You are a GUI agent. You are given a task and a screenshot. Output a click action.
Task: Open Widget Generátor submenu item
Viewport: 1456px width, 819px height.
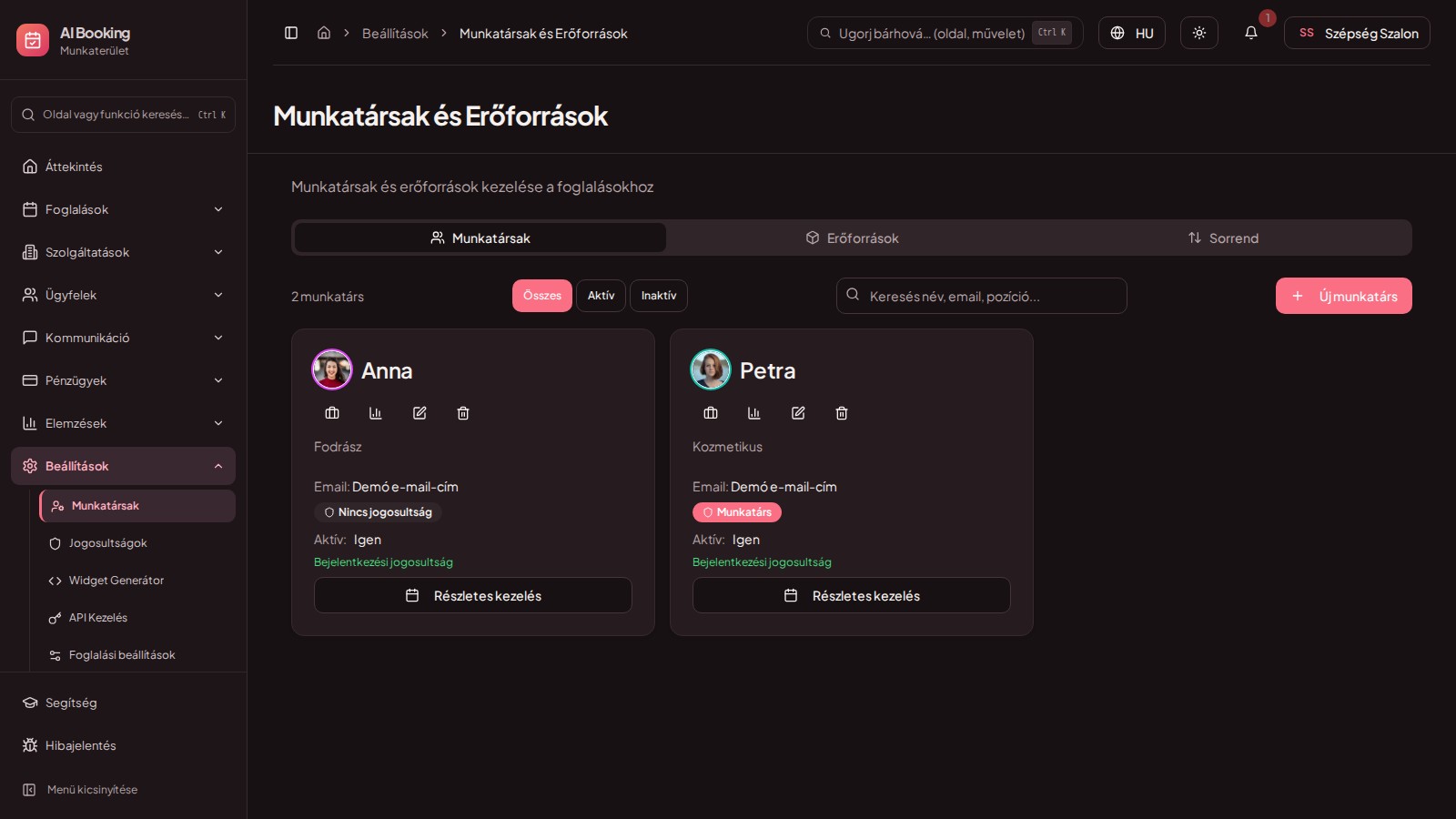pyautogui.click(x=137, y=581)
